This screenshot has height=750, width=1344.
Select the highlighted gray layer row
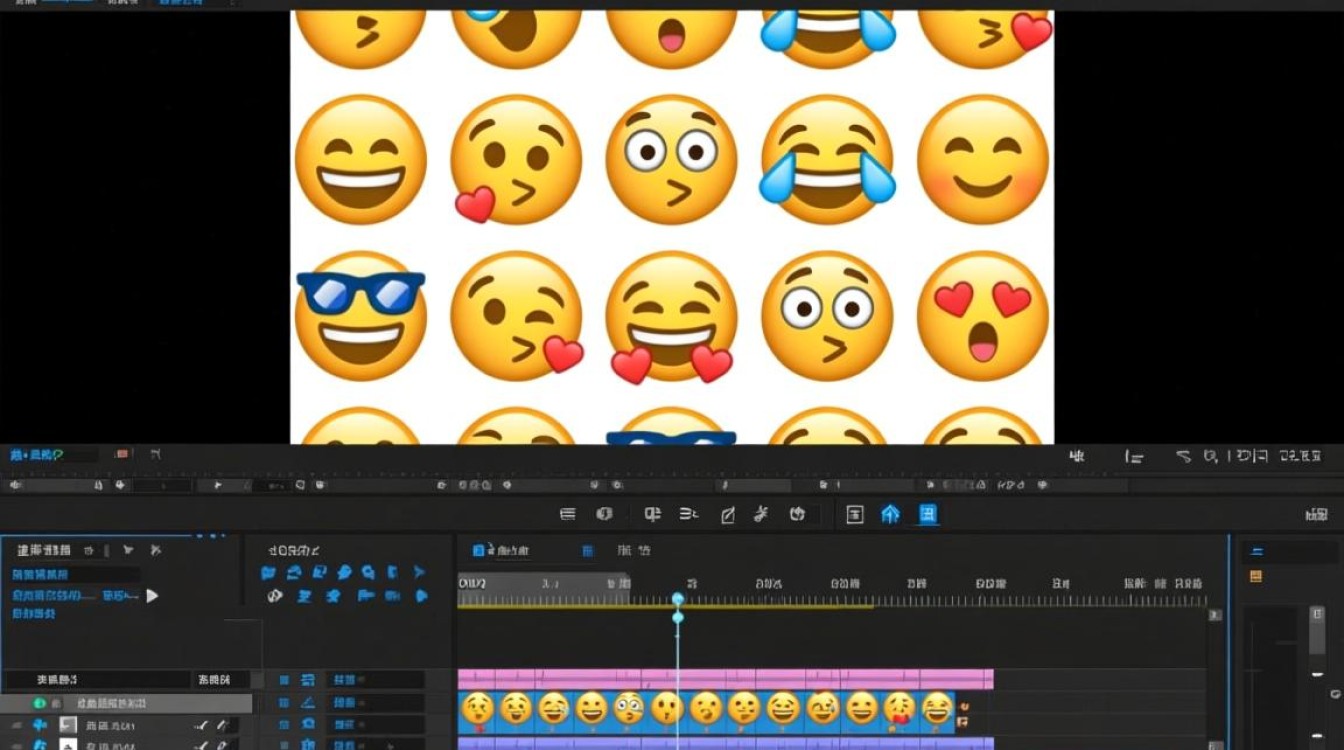pos(126,704)
